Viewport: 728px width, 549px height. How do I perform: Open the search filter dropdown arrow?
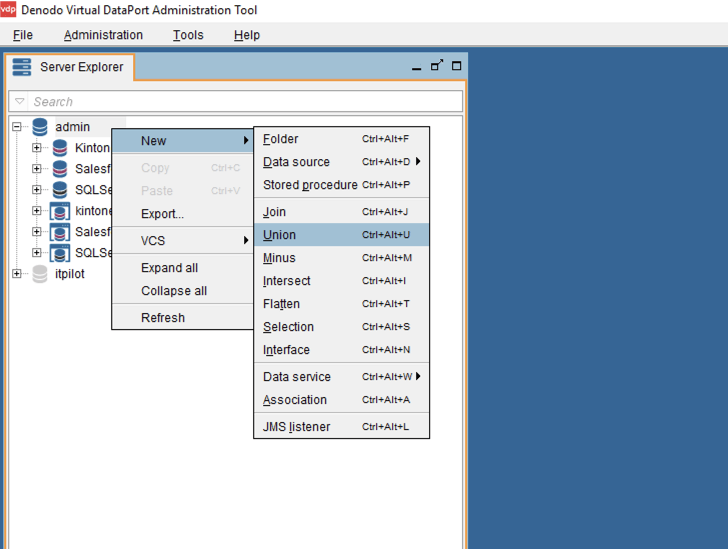pos(20,101)
